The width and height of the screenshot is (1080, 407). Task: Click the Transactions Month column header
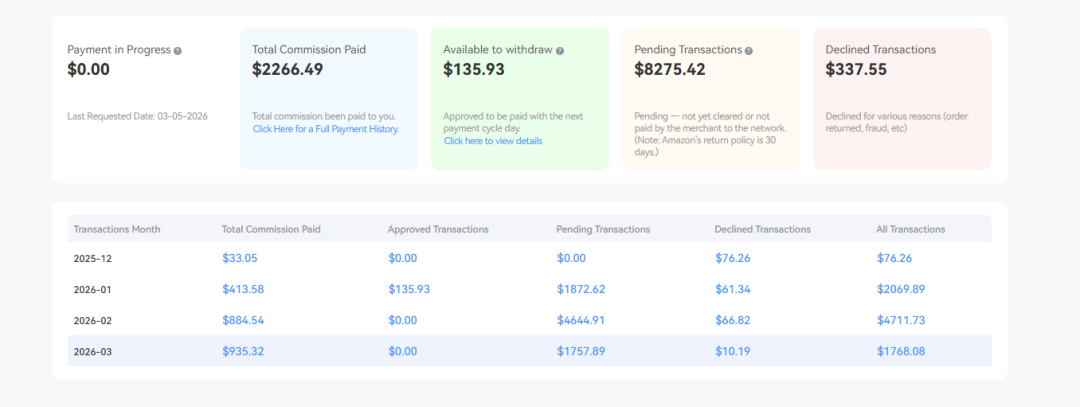pos(116,229)
